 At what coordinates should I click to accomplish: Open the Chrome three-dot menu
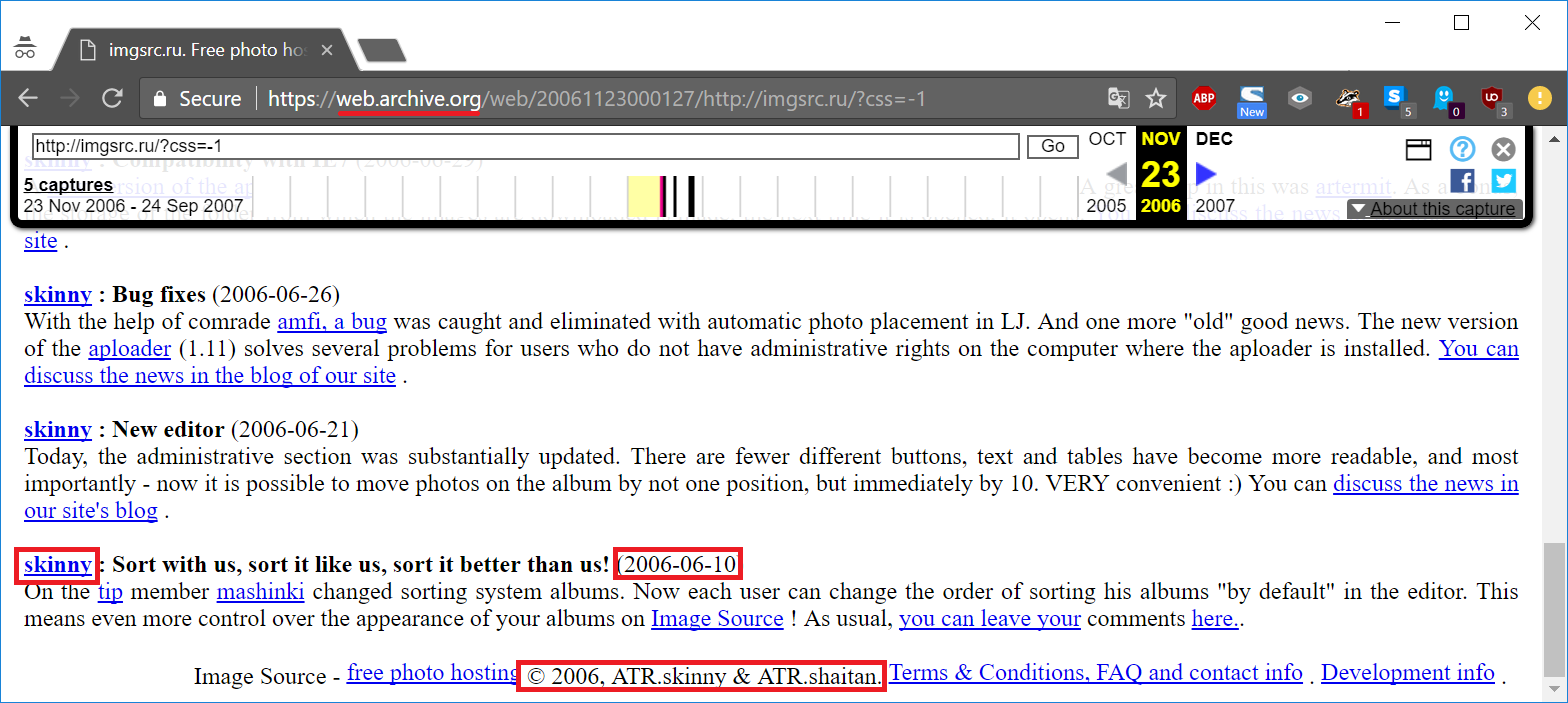tap(1541, 98)
